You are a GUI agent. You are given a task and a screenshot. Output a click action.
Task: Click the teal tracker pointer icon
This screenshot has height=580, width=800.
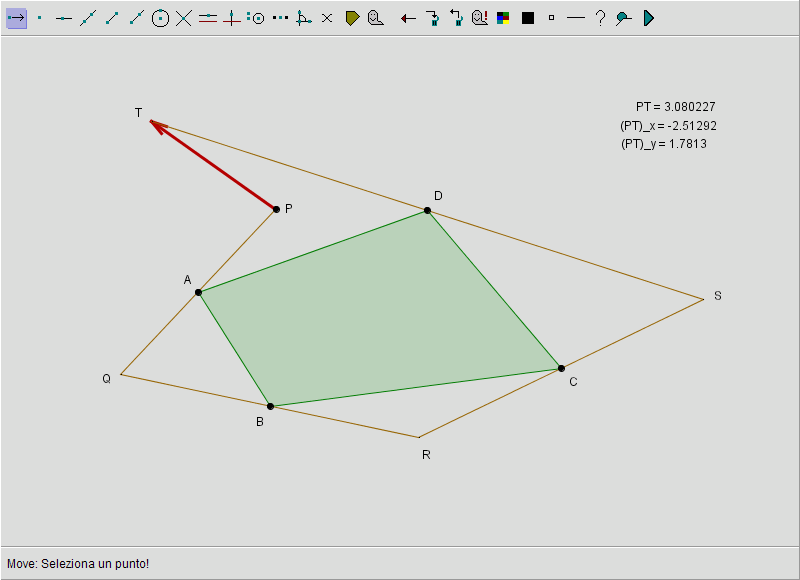pyautogui.click(x=623, y=19)
